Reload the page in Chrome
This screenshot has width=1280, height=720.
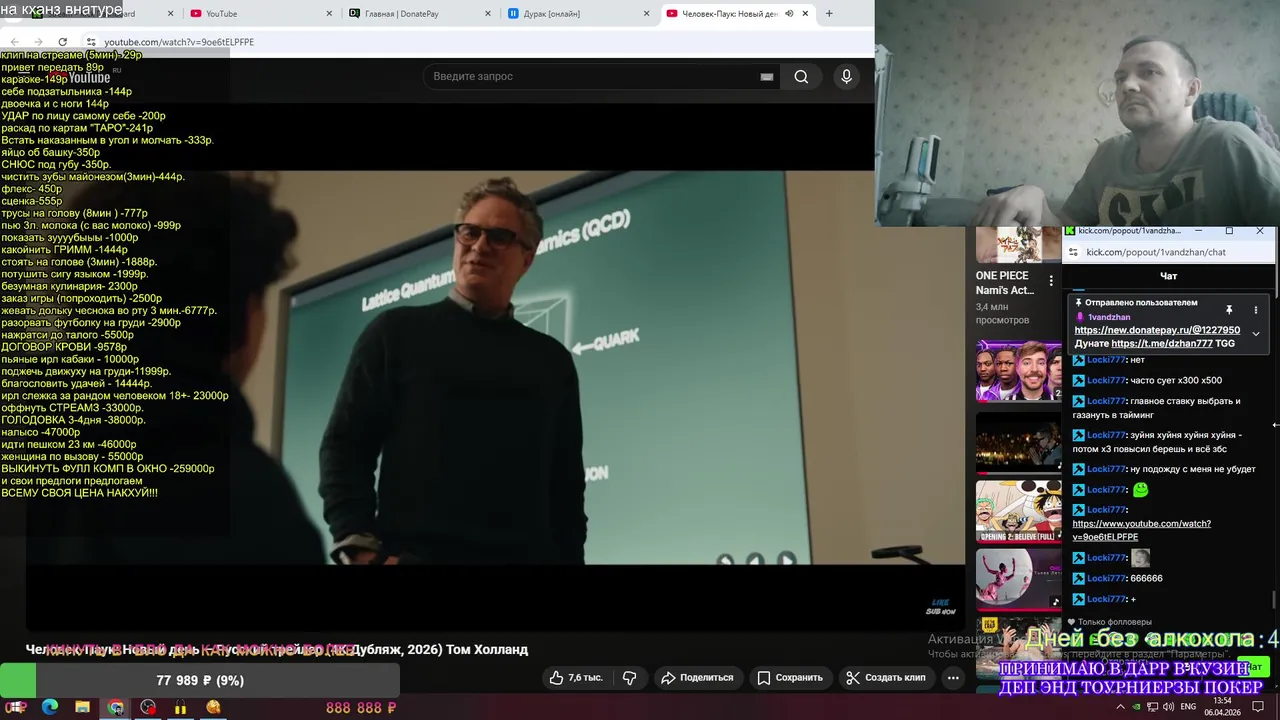62,42
